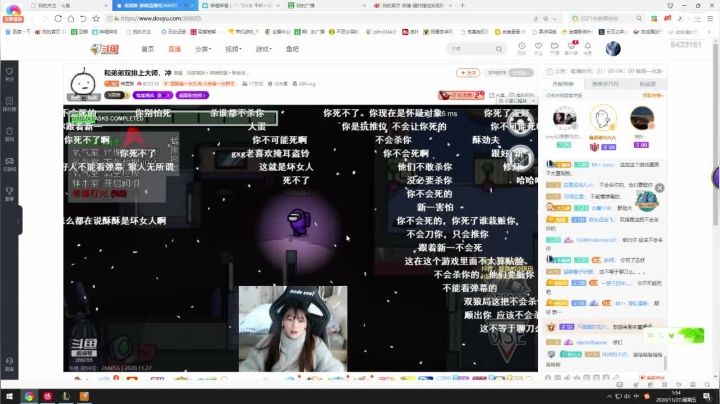720x404 pixels.
Task: Click the Douyu logo in site header
Action: (x=105, y=49)
